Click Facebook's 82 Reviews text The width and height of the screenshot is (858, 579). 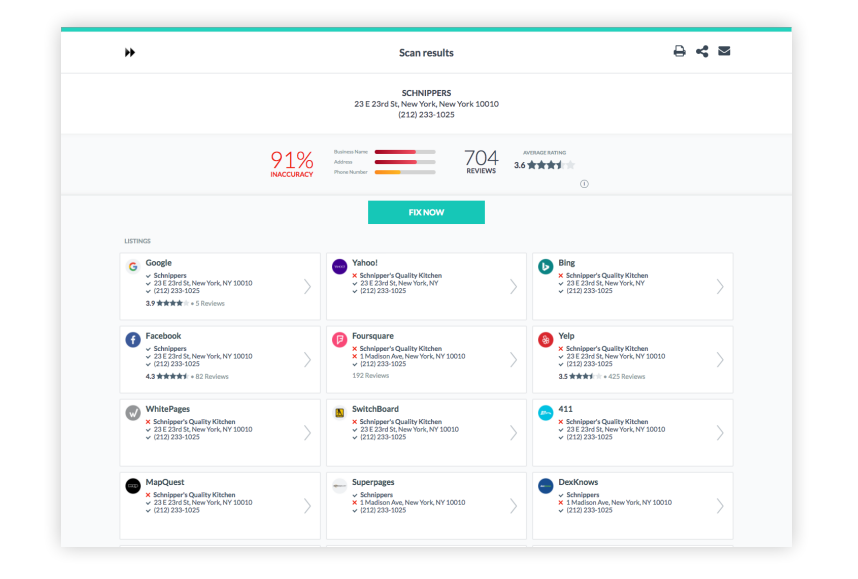(212, 377)
